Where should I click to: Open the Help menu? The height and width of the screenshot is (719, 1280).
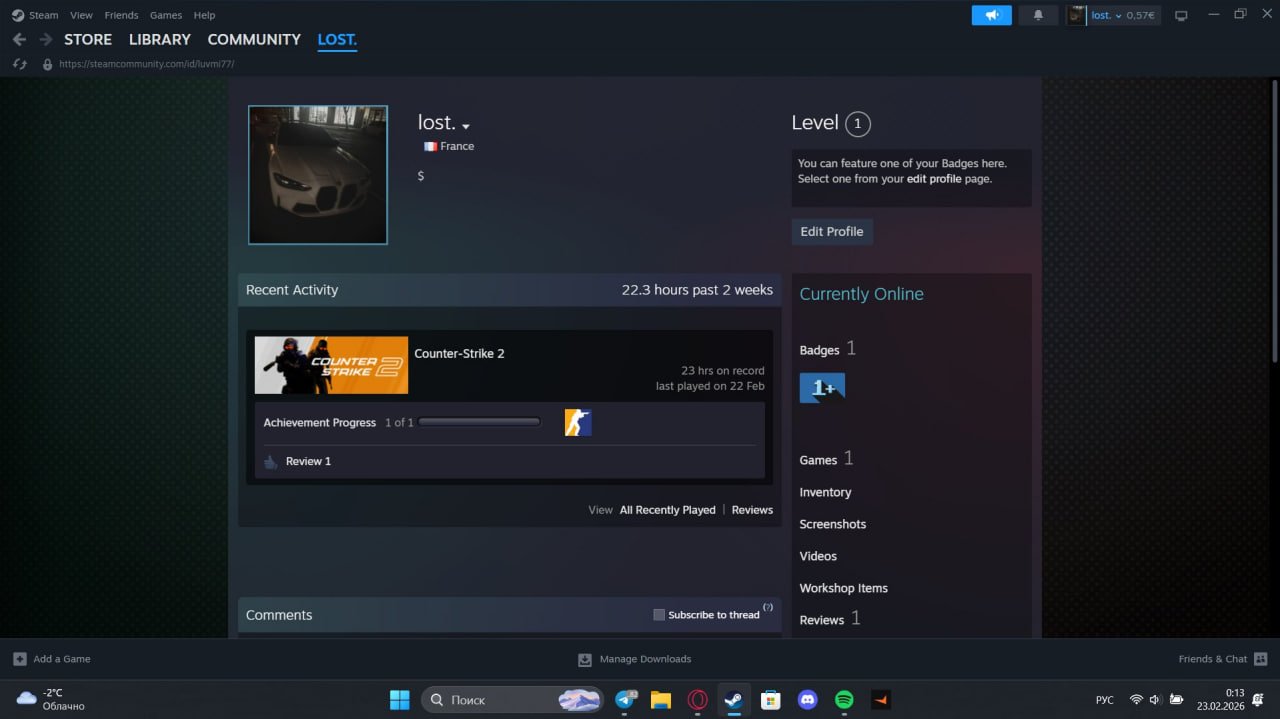[x=204, y=15]
